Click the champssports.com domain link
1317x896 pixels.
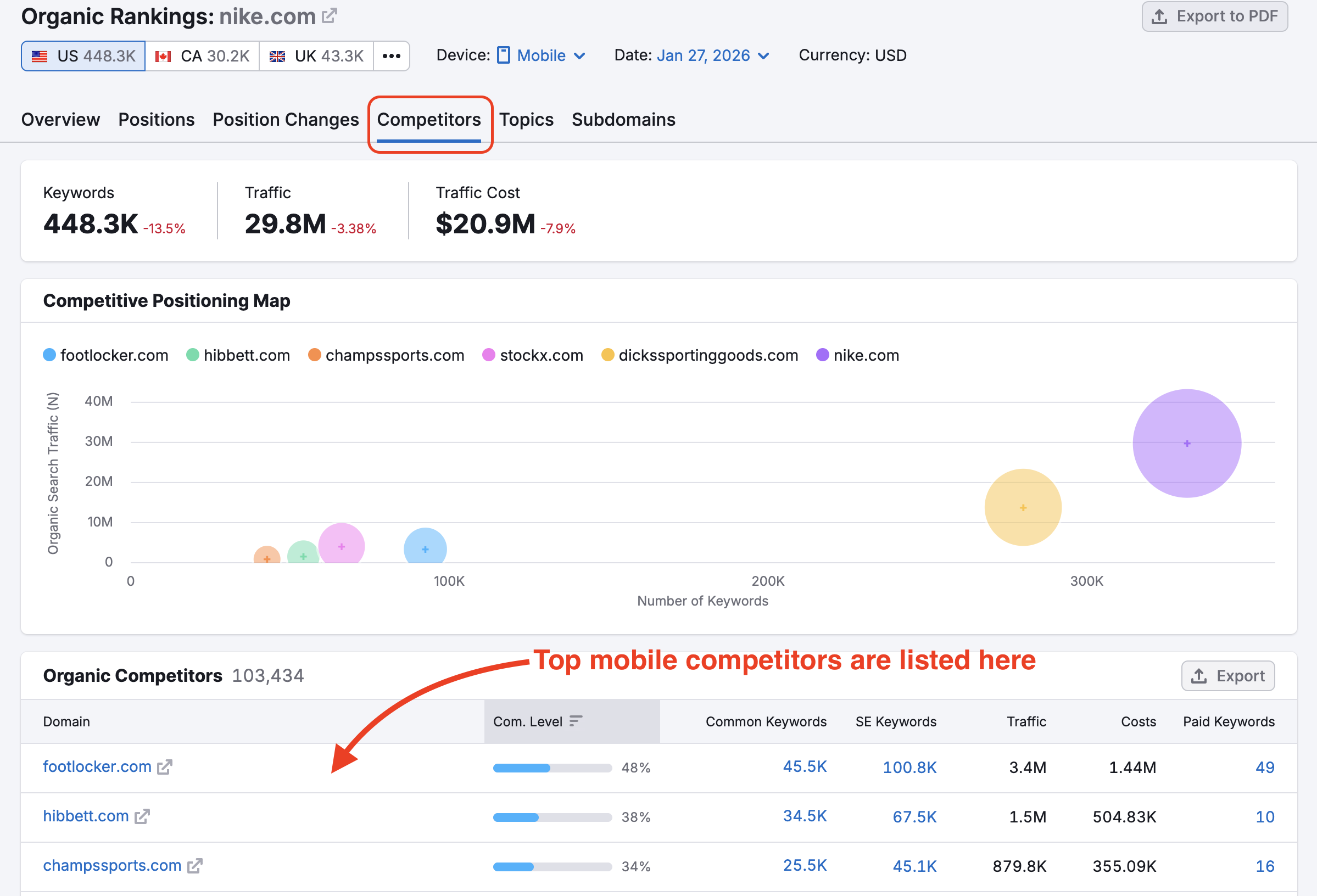click(x=111, y=865)
